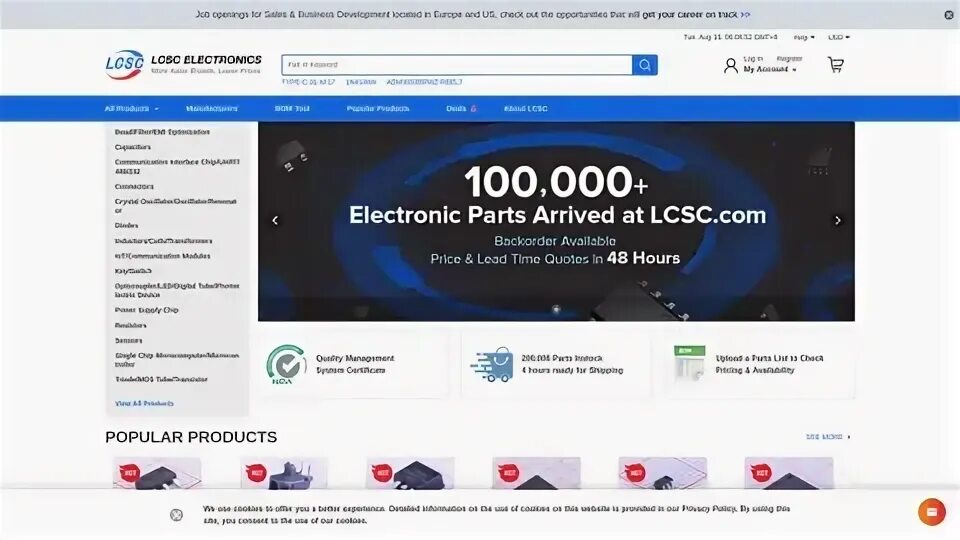Select the Crystal Oscillator category
This screenshot has height=540, width=960.
point(176,206)
